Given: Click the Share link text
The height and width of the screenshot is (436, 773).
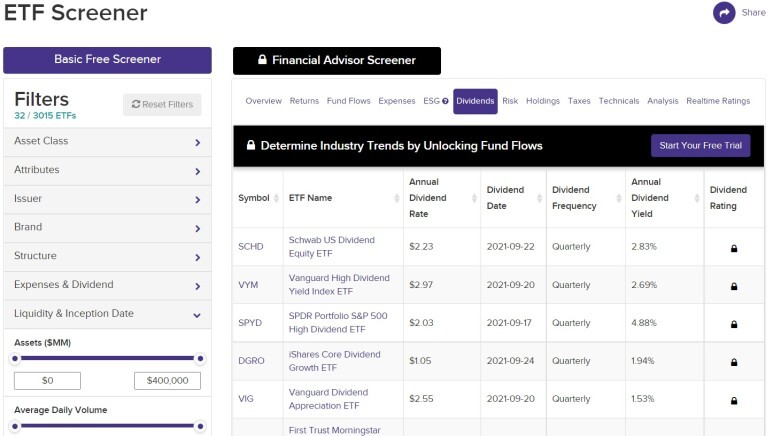Looking at the screenshot, I should 753,13.
